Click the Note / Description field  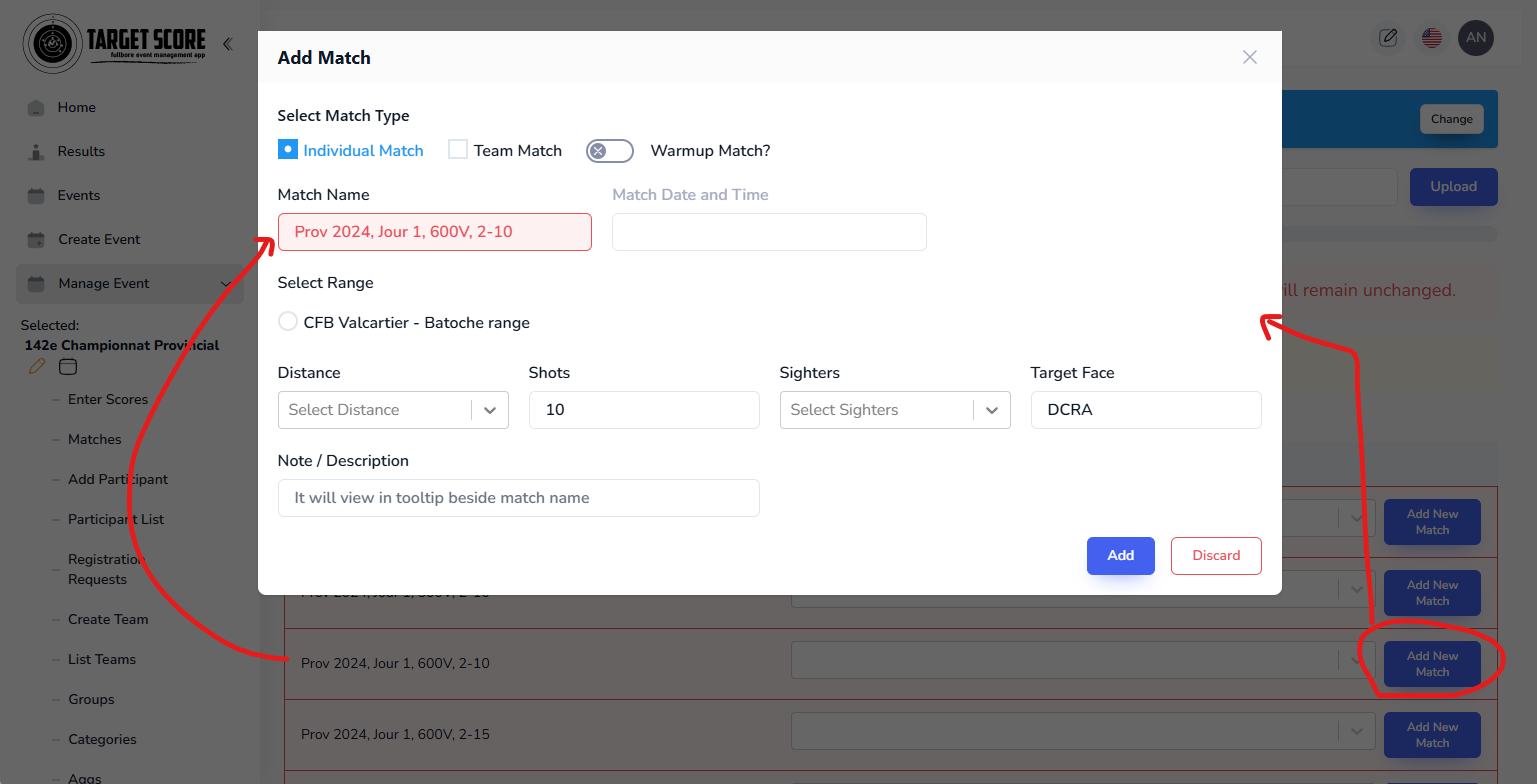coord(518,498)
